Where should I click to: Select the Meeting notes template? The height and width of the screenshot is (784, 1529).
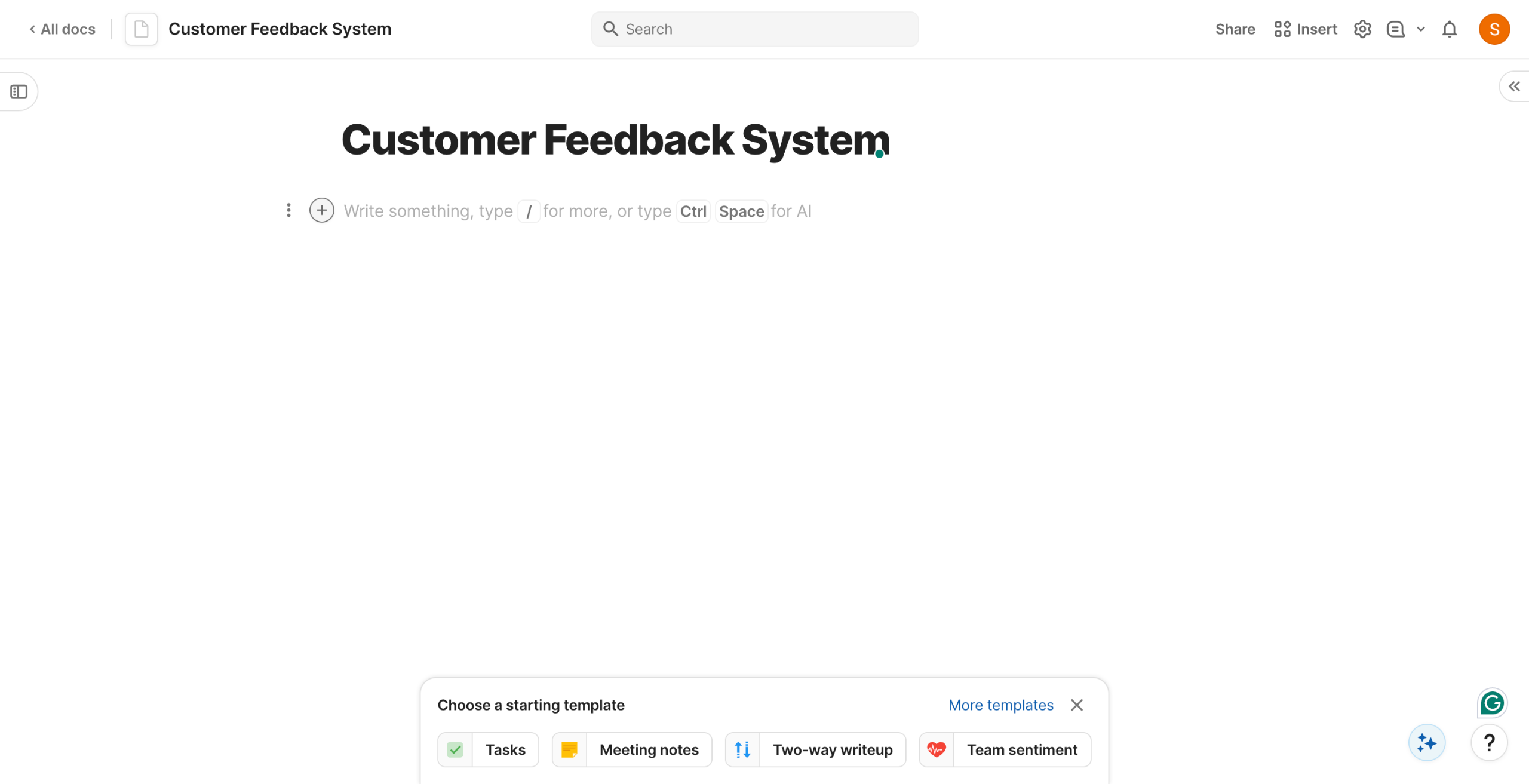point(632,749)
